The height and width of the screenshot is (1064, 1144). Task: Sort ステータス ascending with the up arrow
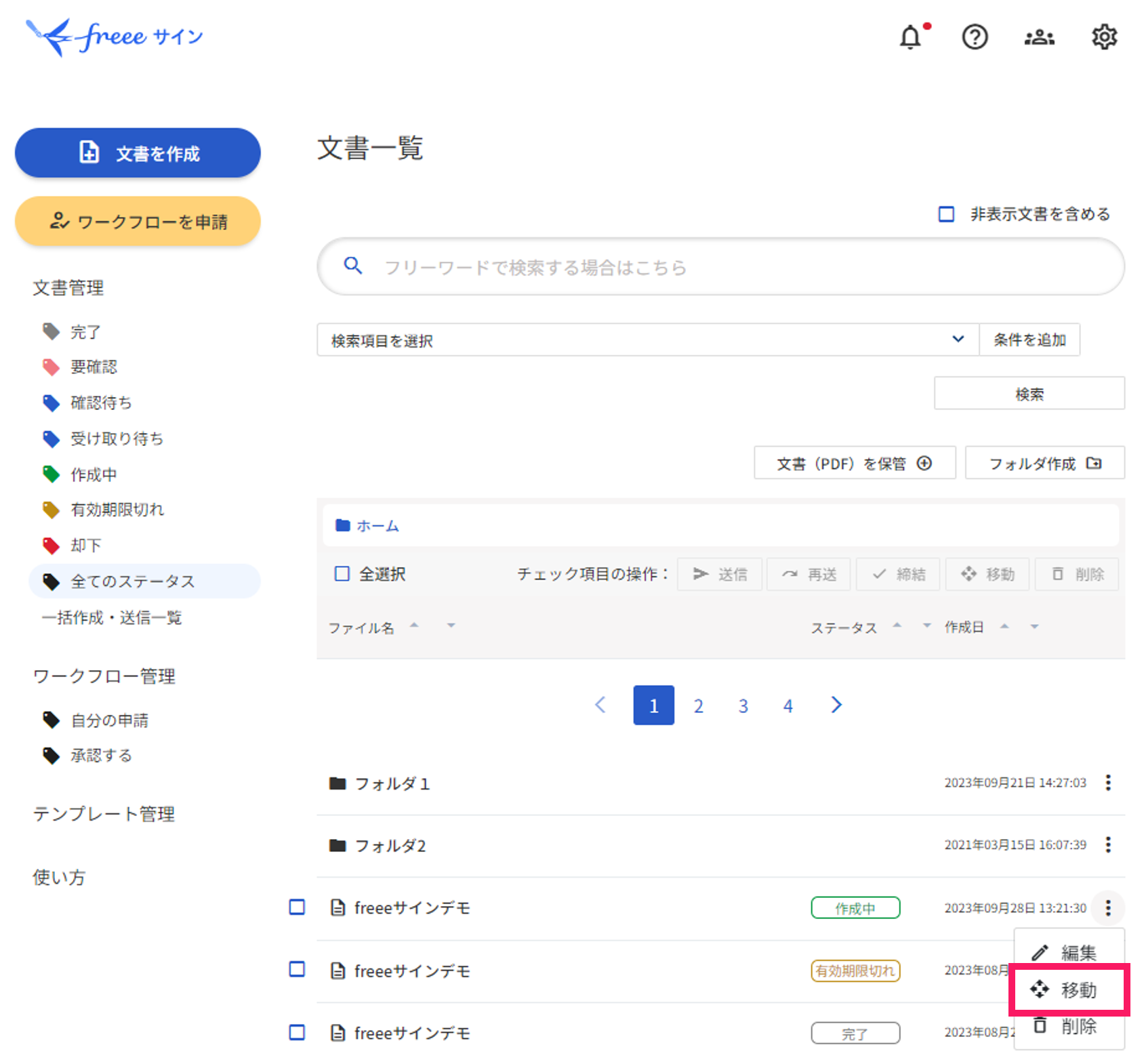[x=897, y=626]
